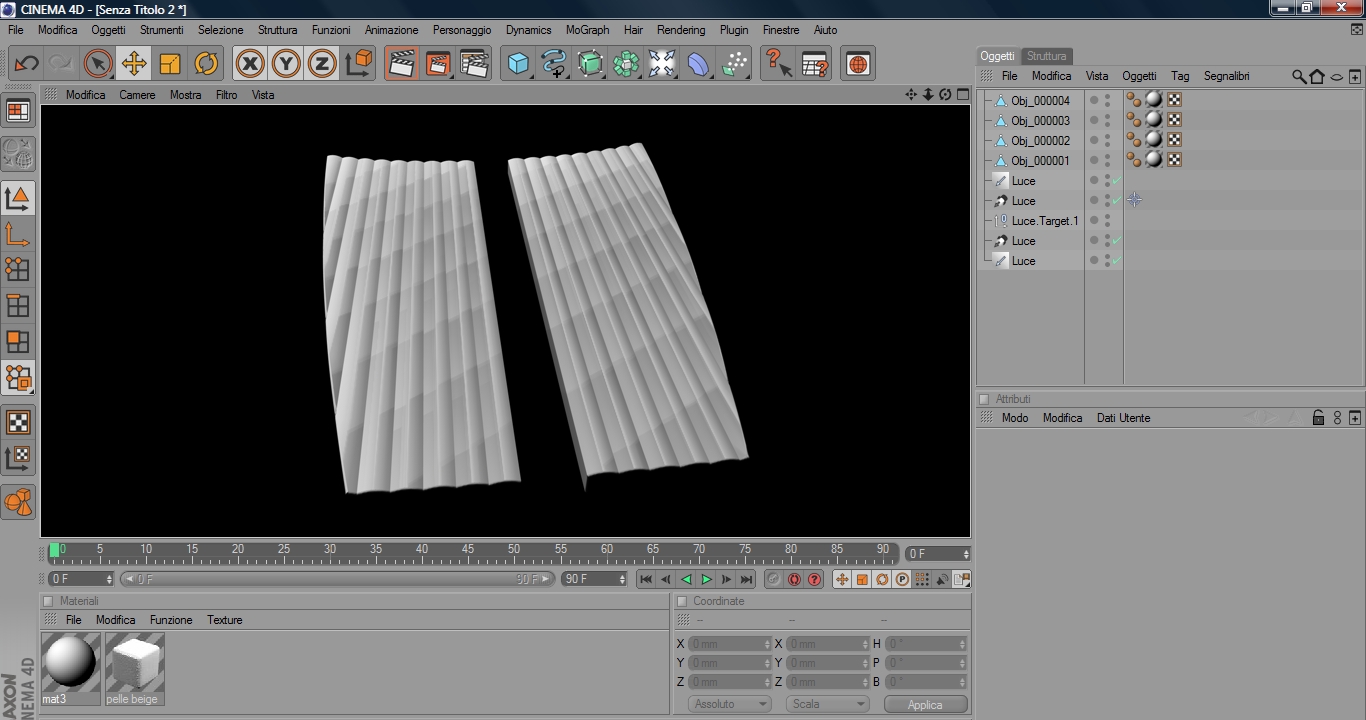Open the Scala dropdown in Coordinate
Image resolution: width=1366 pixels, height=720 pixels.
[827, 704]
